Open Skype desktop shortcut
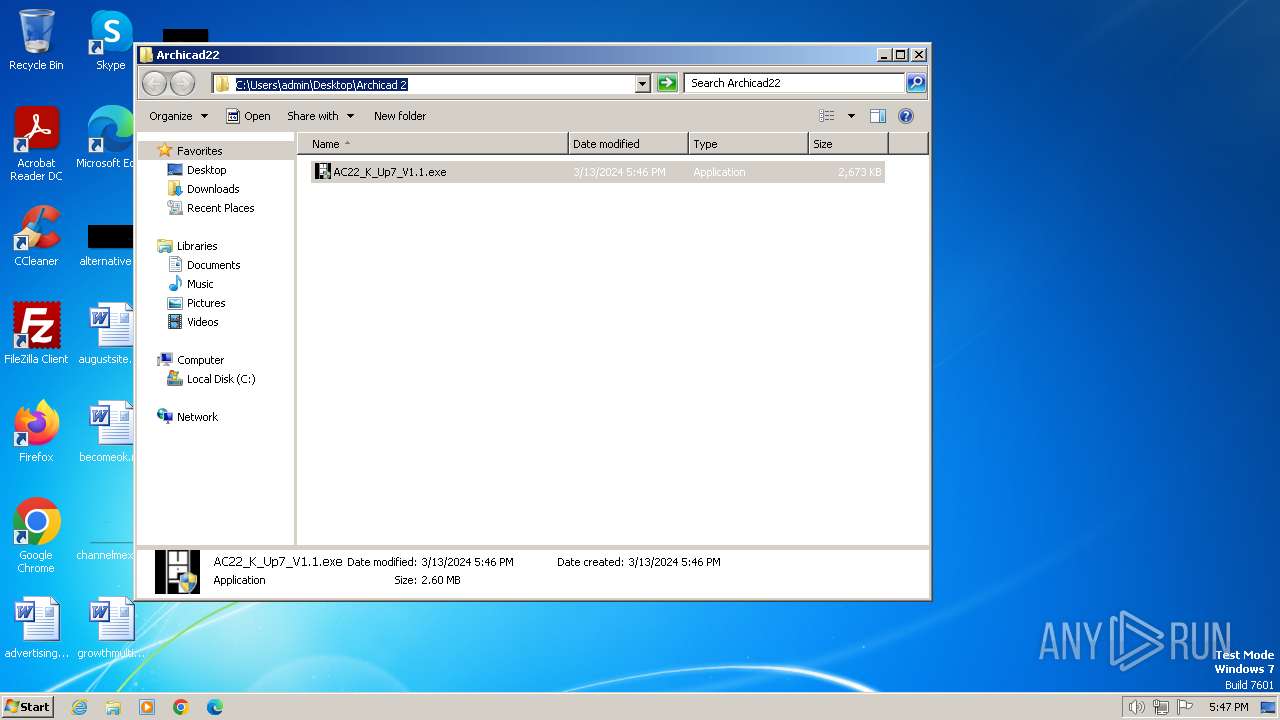The width and height of the screenshot is (1280, 720). (x=110, y=40)
